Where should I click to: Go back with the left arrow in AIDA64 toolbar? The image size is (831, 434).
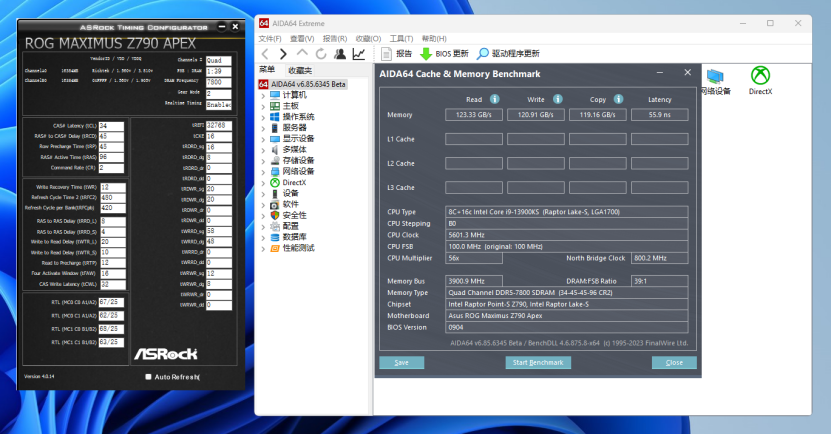[x=265, y=54]
